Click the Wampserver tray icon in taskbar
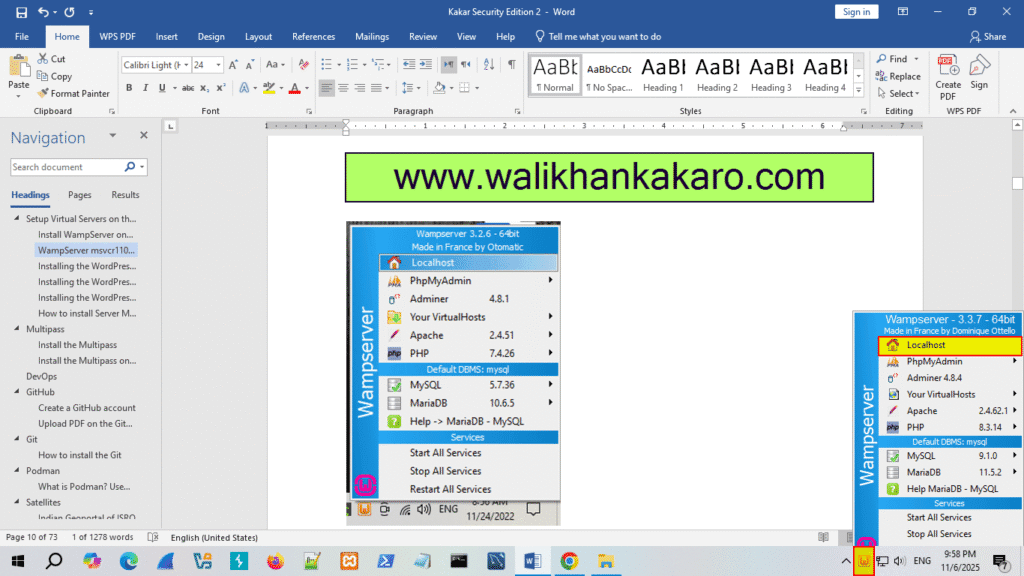 coord(864,561)
